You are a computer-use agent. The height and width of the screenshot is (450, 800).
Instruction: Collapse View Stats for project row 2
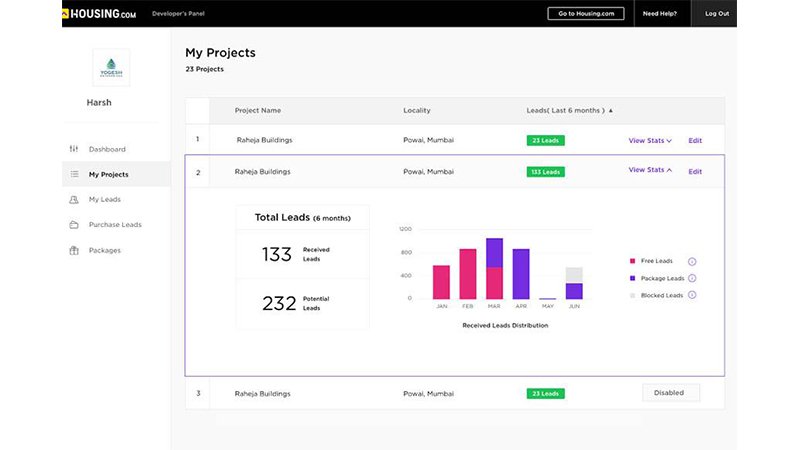tap(650, 170)
